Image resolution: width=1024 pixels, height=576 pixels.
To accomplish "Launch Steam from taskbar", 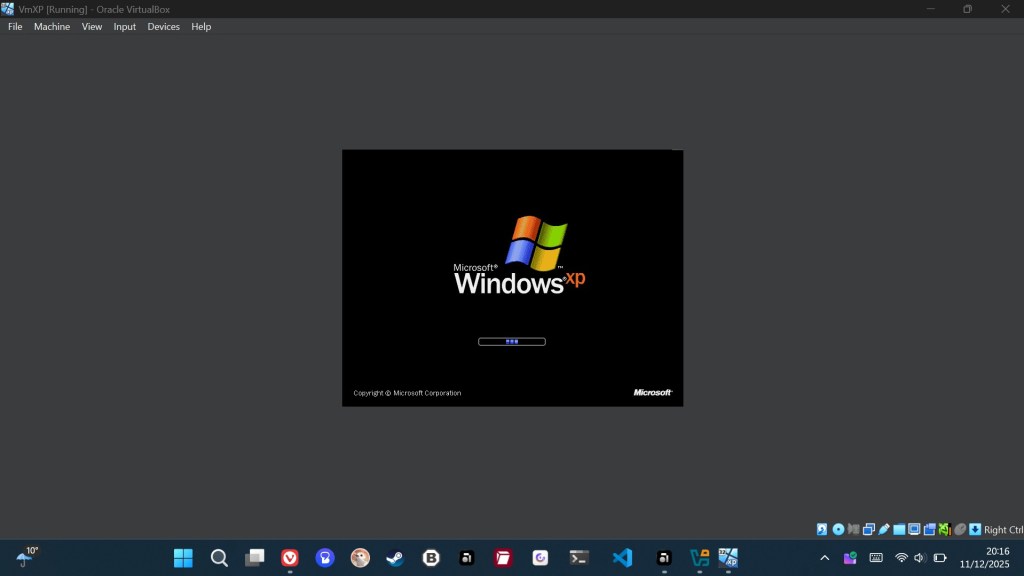I will (395, 558).
